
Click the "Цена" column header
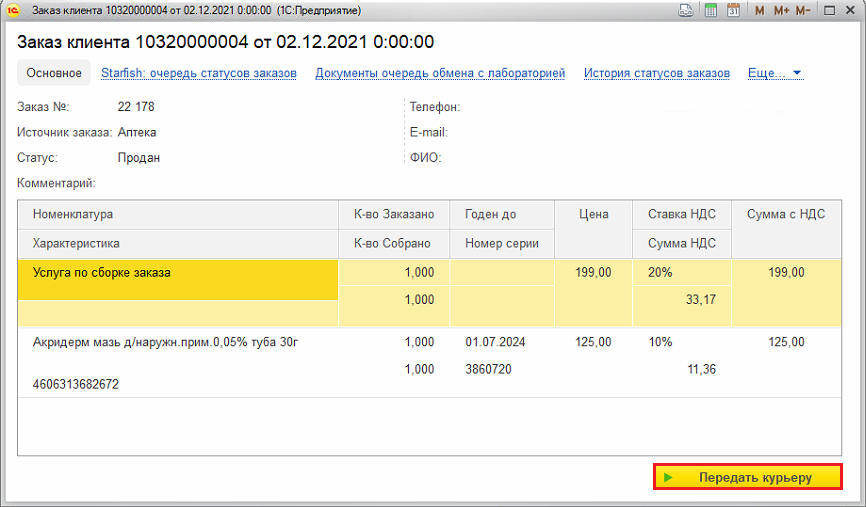594,214
